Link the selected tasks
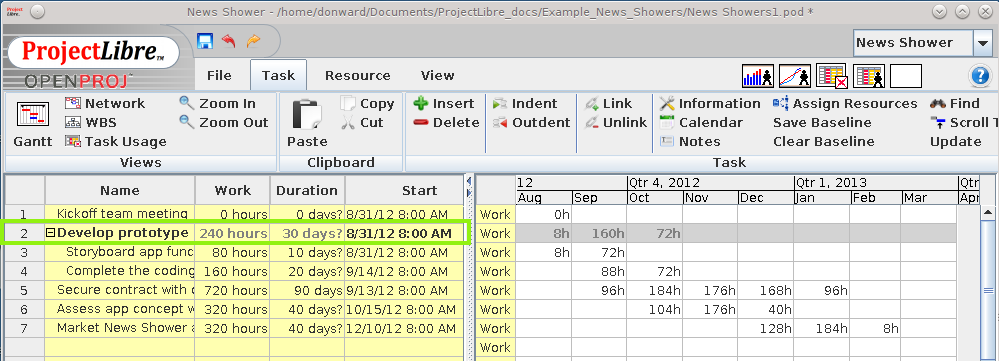The image size is (999, 361). (x=608, y=103)
